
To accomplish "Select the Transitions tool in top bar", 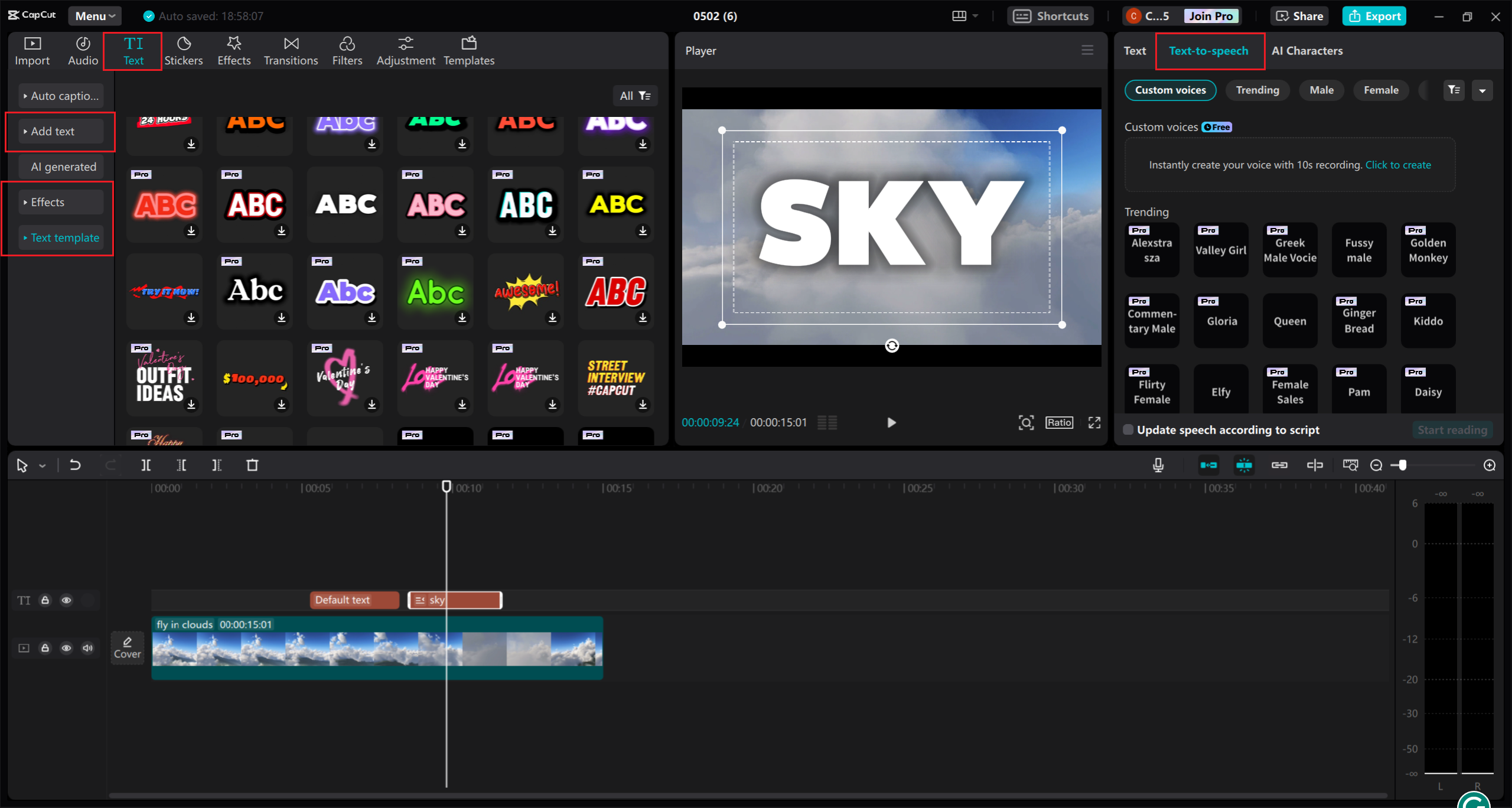I will 291,50.
